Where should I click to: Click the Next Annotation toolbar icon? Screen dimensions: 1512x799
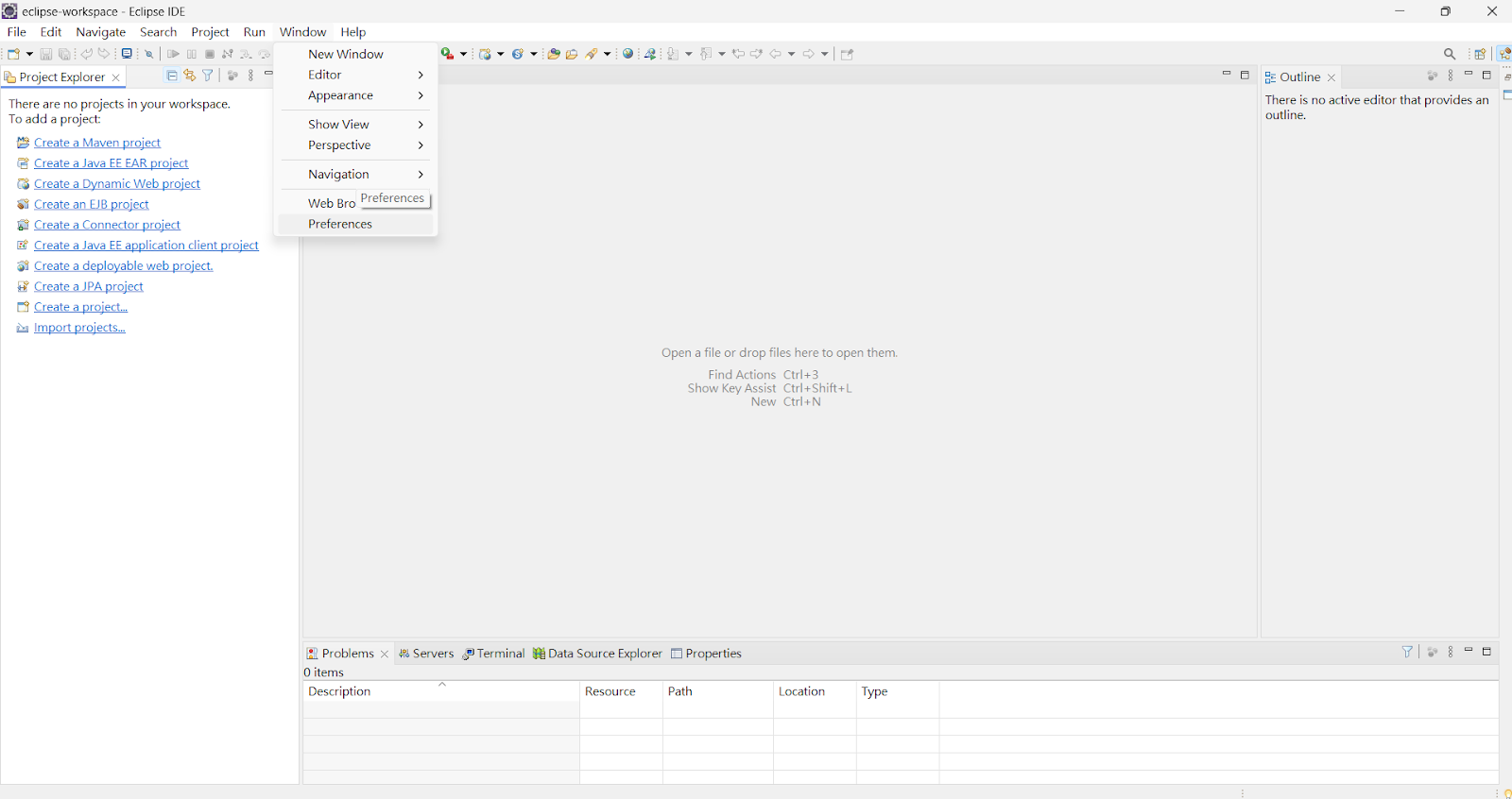(673, 54)
